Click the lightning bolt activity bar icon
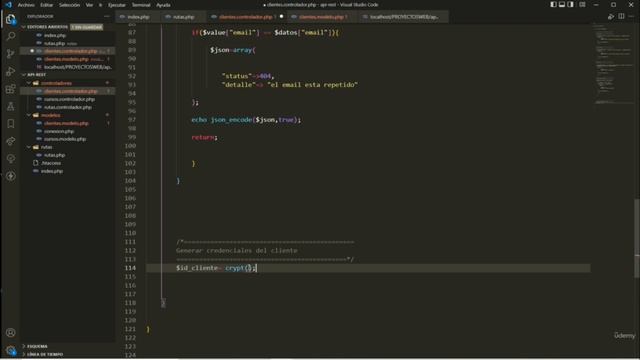Viewport: 640px width, 360px height. tap(11, 176)
